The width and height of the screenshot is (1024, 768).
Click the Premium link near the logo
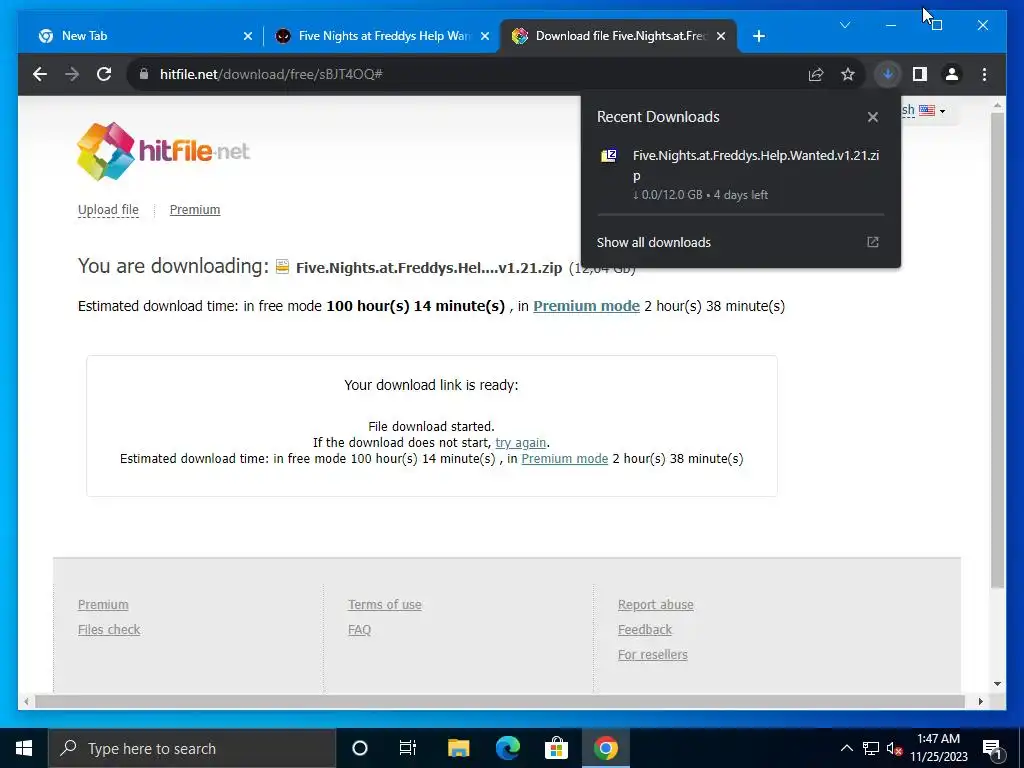pos(195,210)
